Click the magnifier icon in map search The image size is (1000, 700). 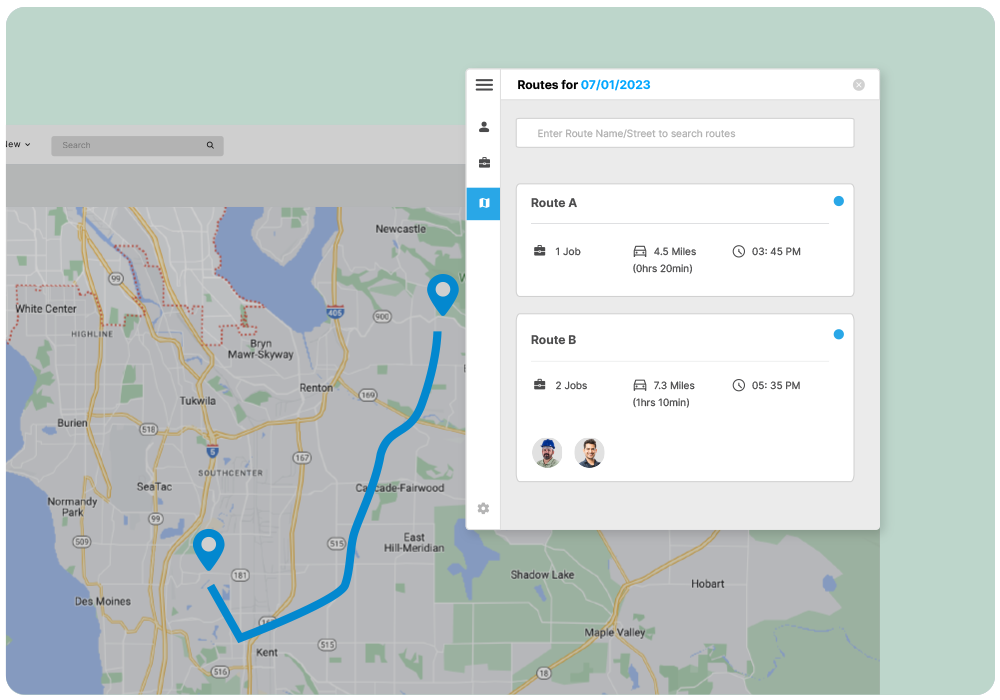pos(210,145)
